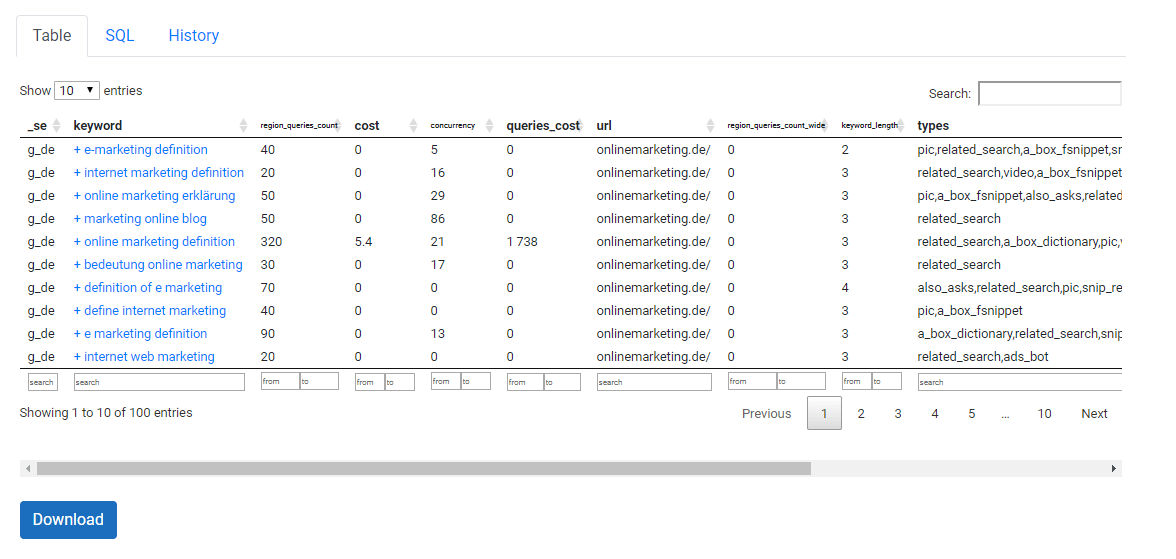Click concurrency 'from' filter field
1176x559 pixels.
[x=446, y=381]
